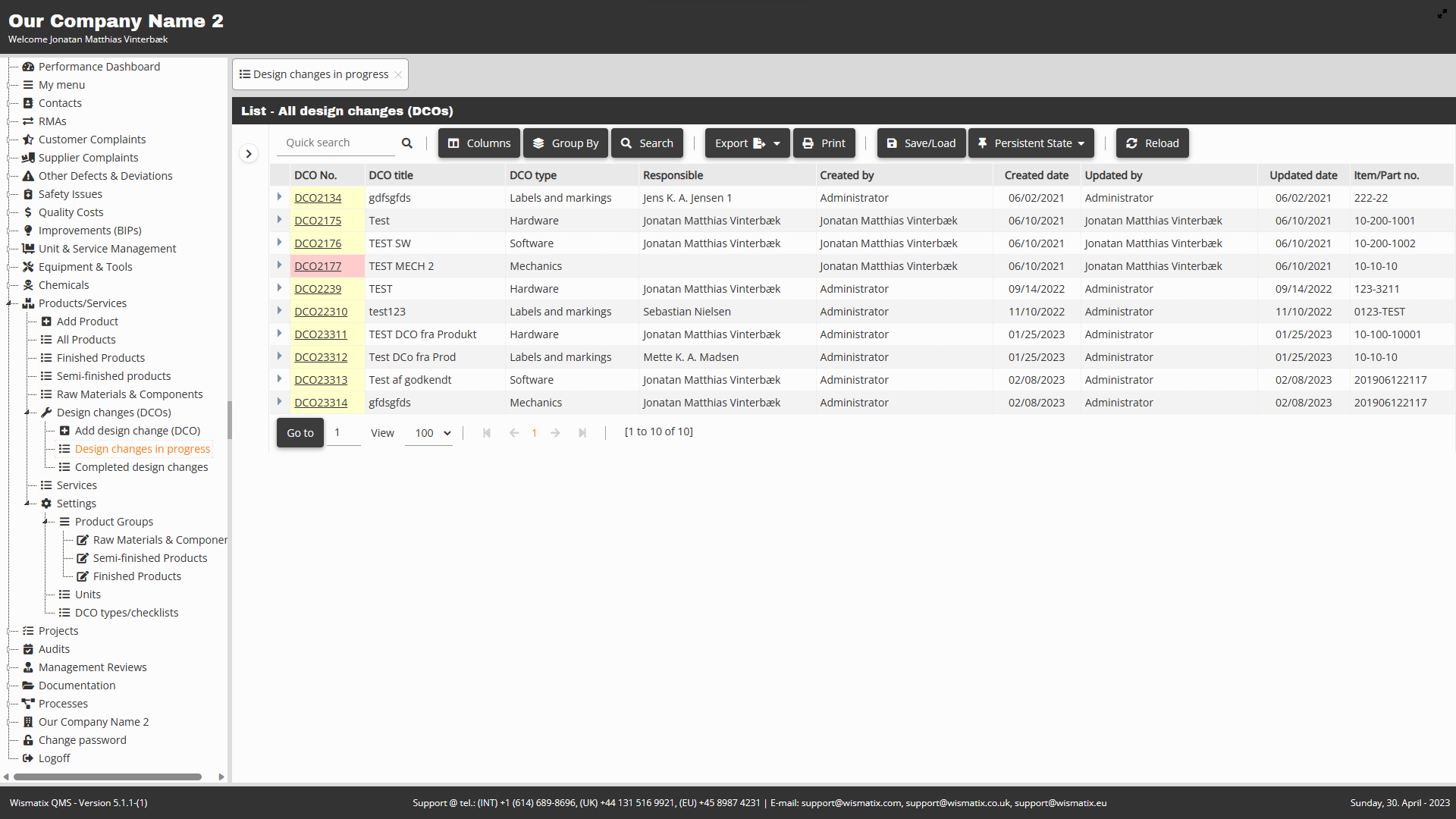Screen dimensions: 1456x819
Task: Click the Change password lock icon
Action: click(28, 740)
